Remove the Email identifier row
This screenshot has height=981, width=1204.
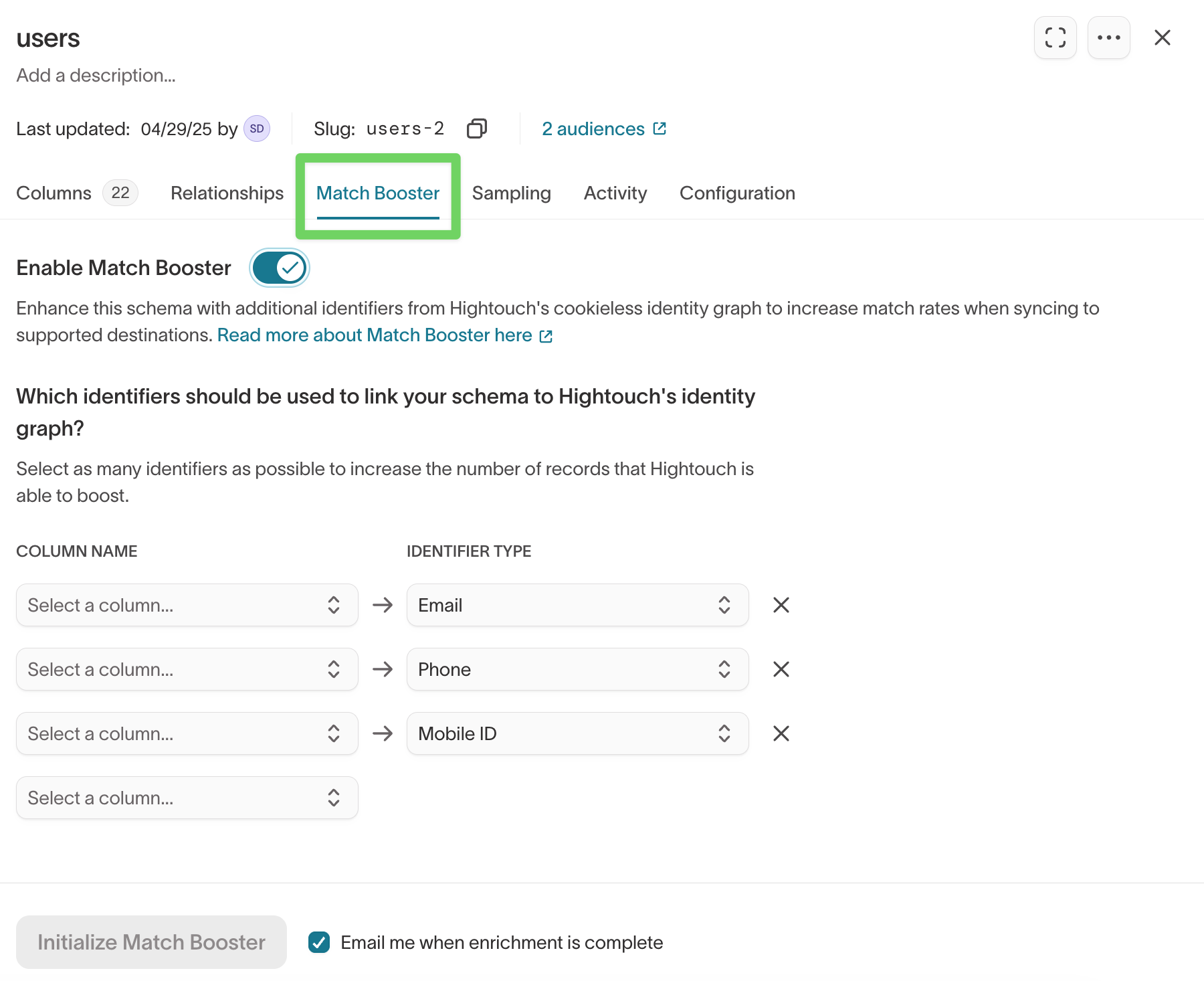pyautogui.click(x=781, y=605)
